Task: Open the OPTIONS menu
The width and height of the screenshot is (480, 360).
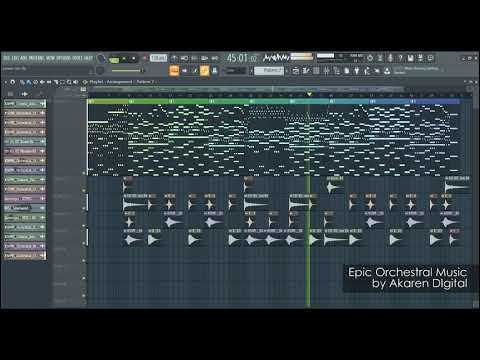Action: 64,58
